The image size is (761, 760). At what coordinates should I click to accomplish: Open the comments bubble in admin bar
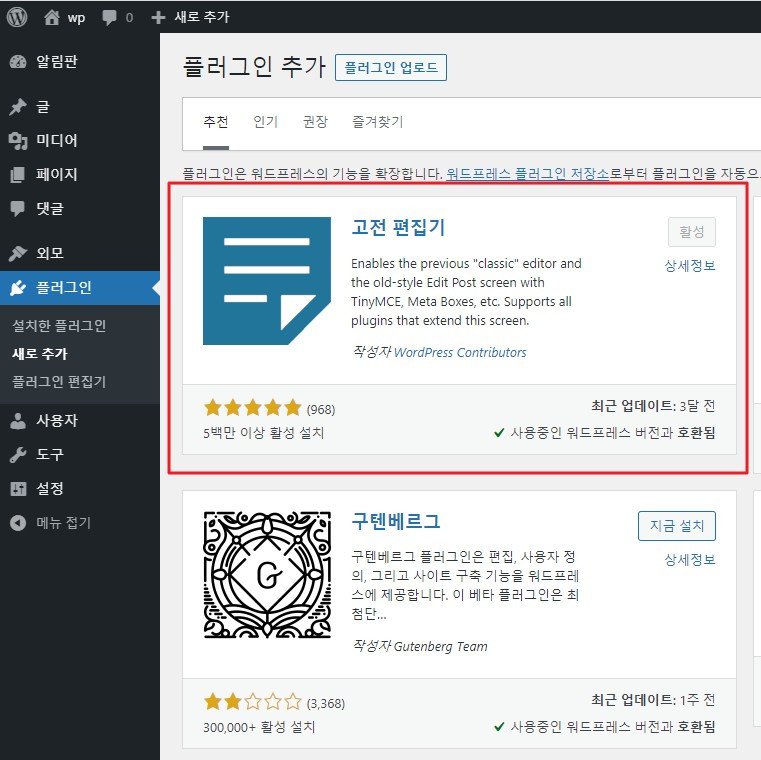pos(109,17)
